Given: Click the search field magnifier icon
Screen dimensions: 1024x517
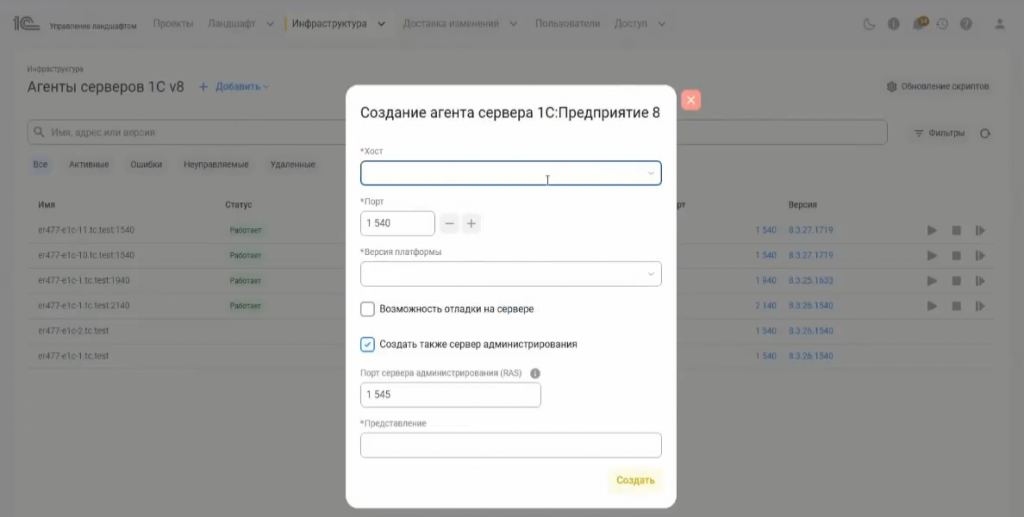Looking at the screenshot, I should point(39,132).
